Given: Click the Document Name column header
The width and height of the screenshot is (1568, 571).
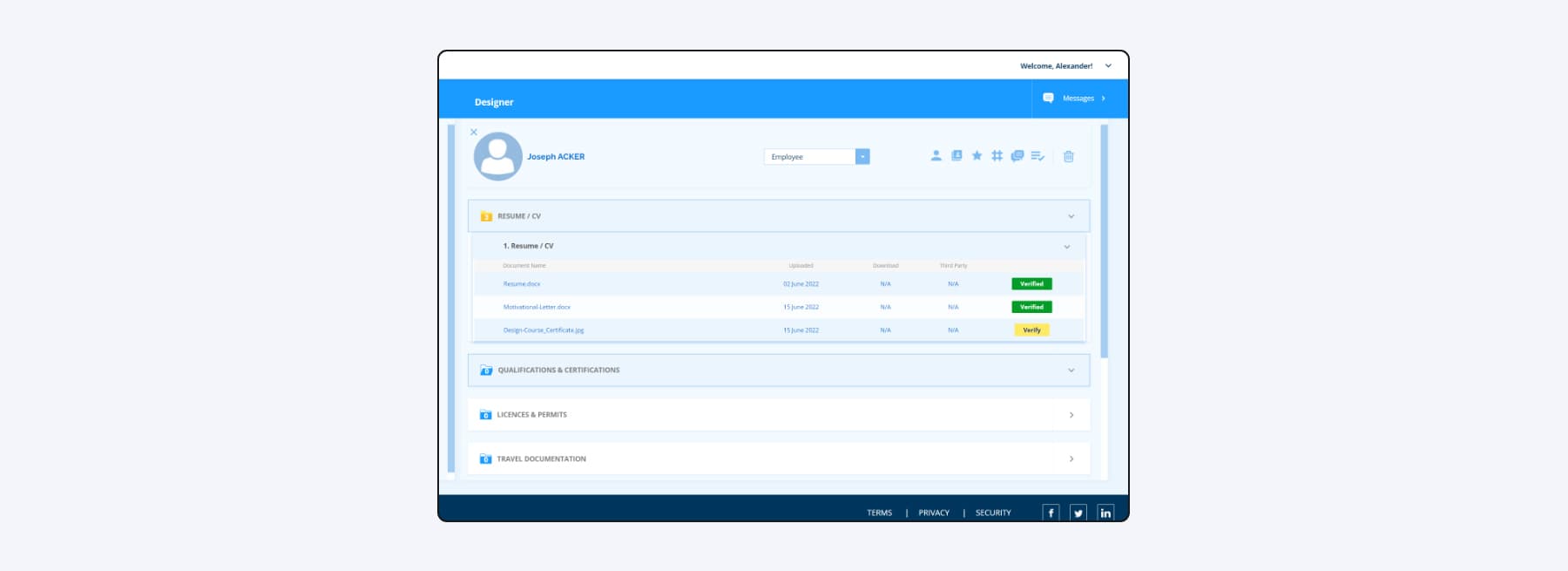Looking at the screenshot, I should (524, 266).
